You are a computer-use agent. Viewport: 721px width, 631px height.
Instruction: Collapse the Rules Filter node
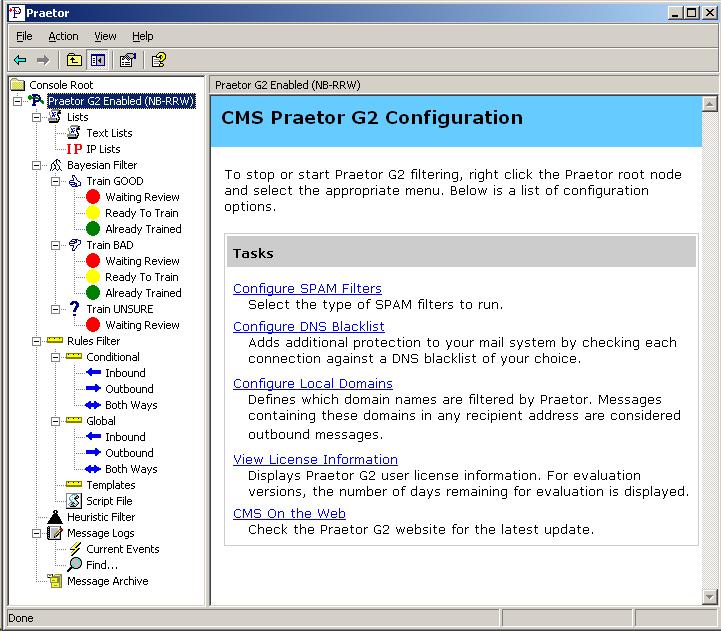click(36, 341)
